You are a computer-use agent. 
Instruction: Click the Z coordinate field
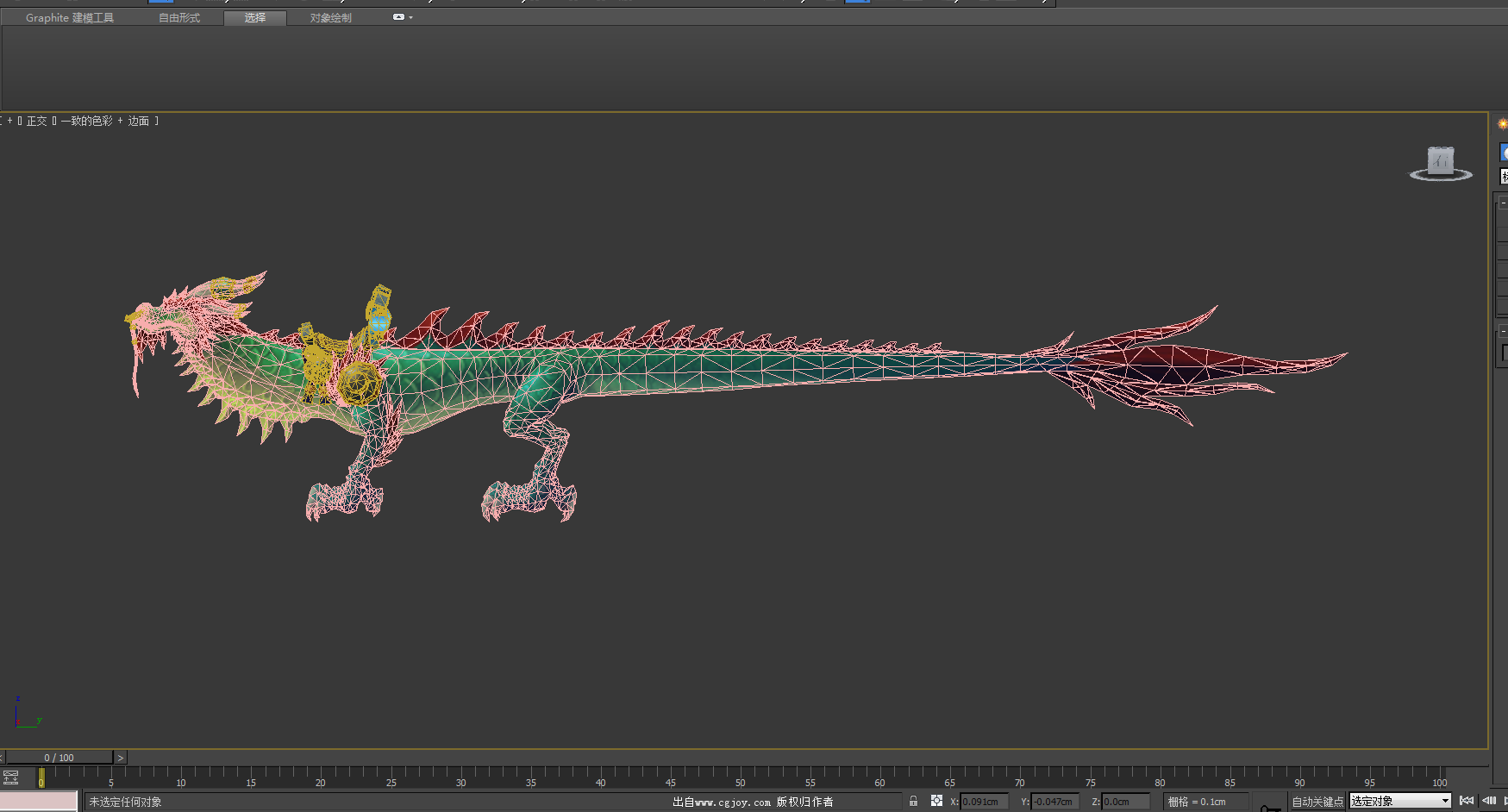(1125, 802)
